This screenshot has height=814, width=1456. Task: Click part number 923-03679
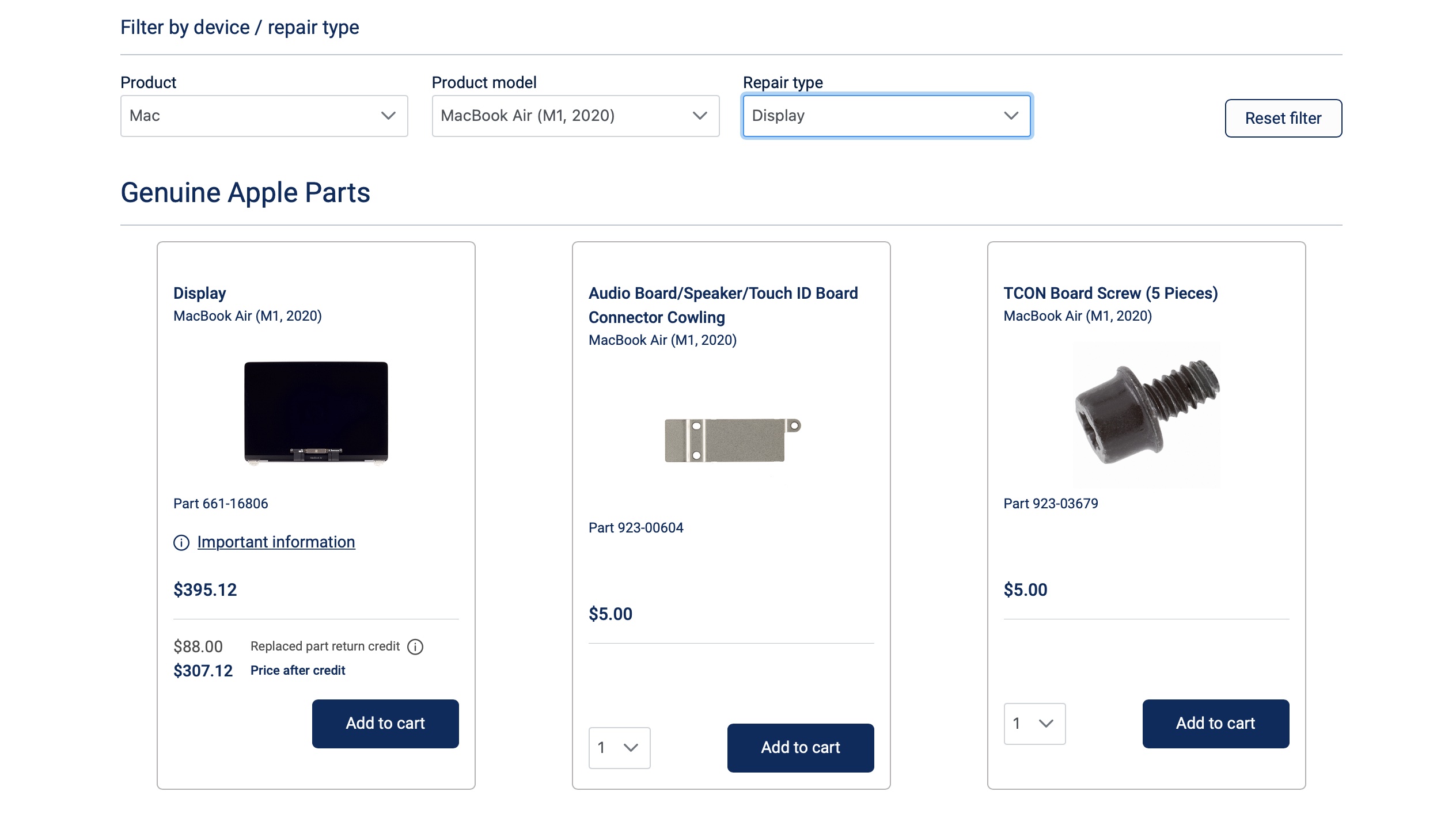pos(1051,503)
